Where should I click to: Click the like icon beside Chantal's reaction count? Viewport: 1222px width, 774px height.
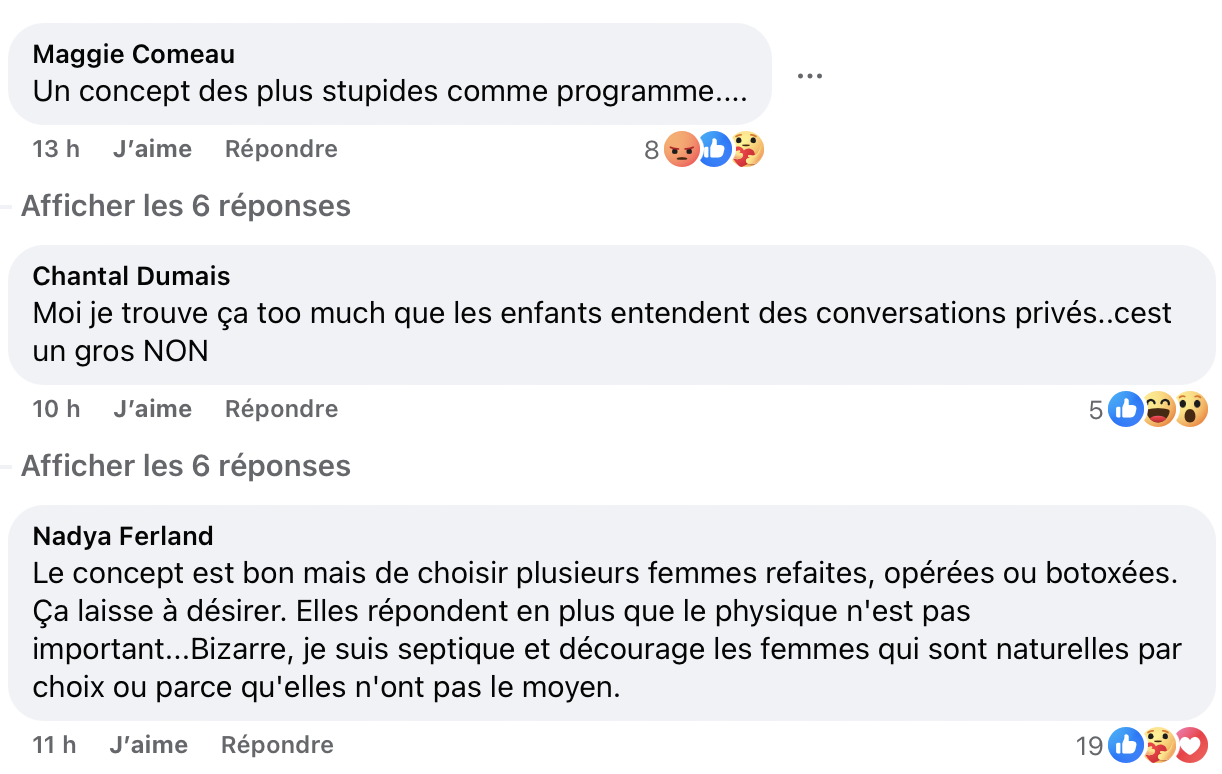coord(1128,408)
